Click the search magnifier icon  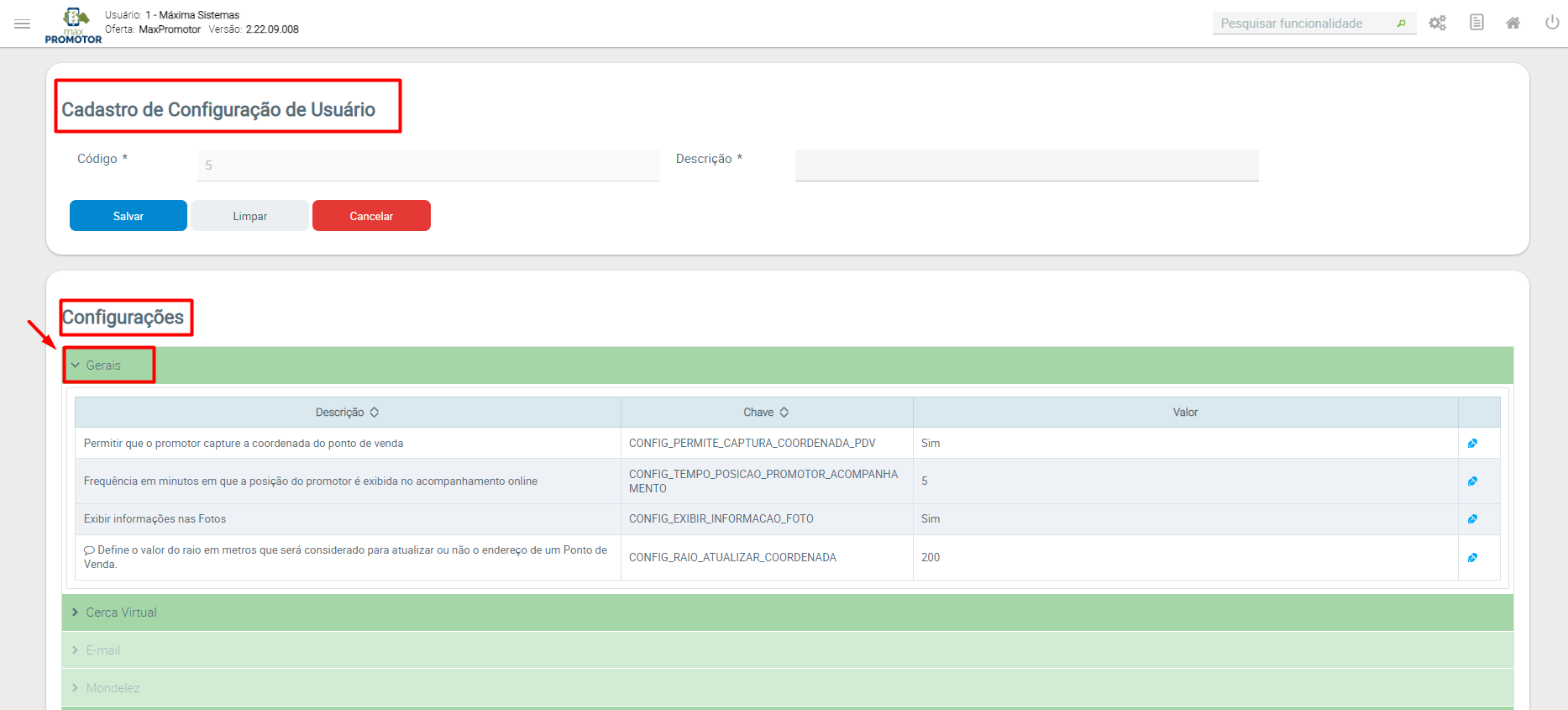1401,24
